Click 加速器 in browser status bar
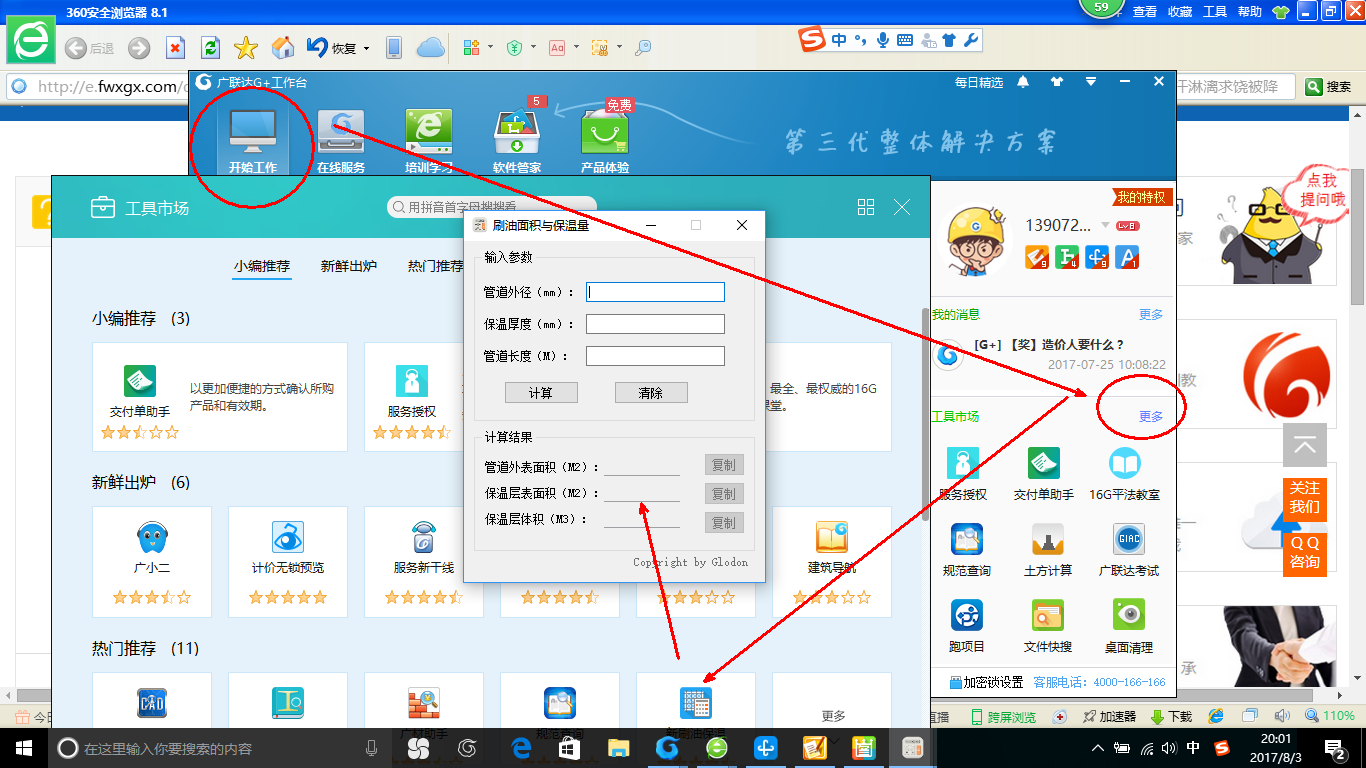1366x768 pixels. [1108, 717]
